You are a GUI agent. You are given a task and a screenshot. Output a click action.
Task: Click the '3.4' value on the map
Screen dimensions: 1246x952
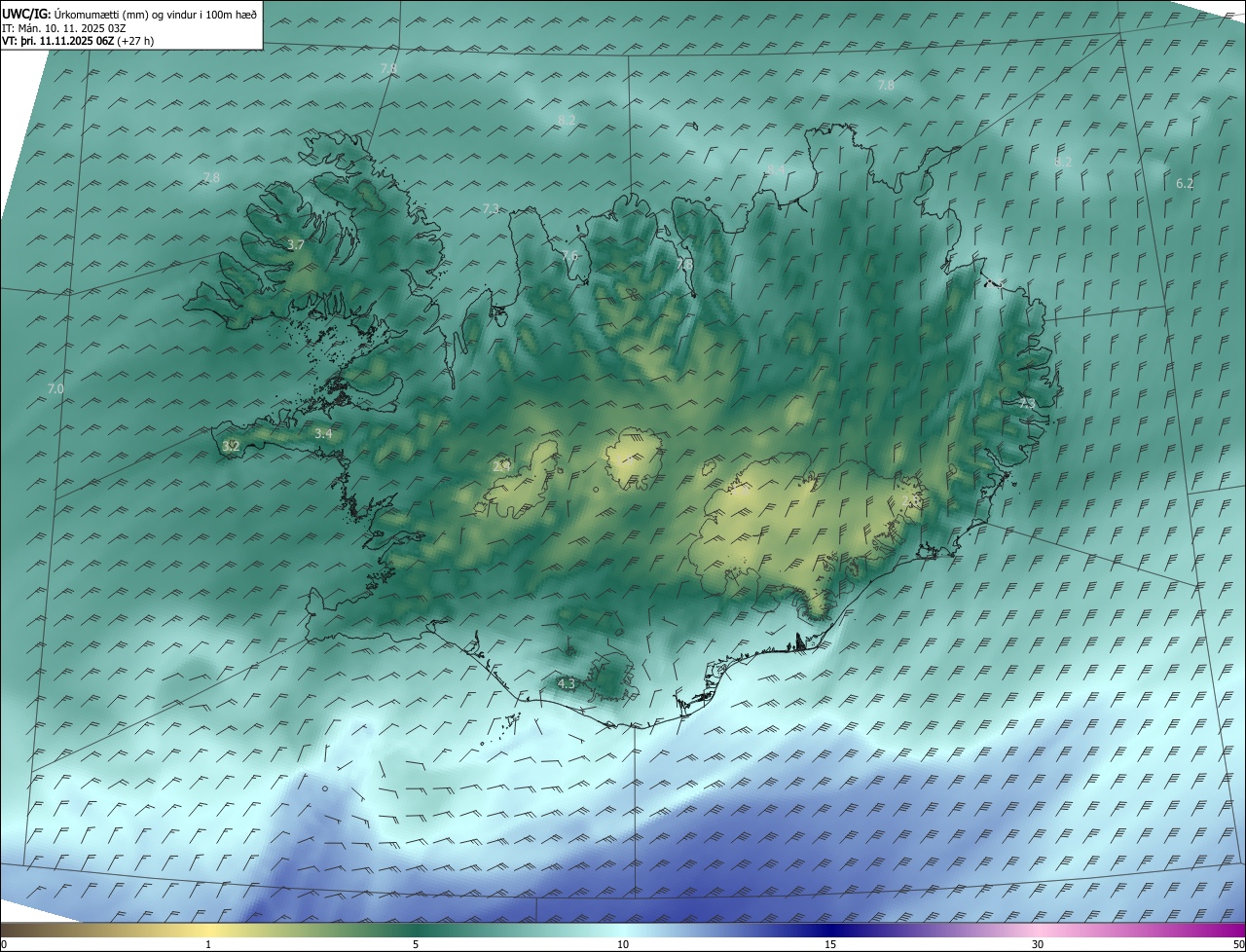point(323,433)
